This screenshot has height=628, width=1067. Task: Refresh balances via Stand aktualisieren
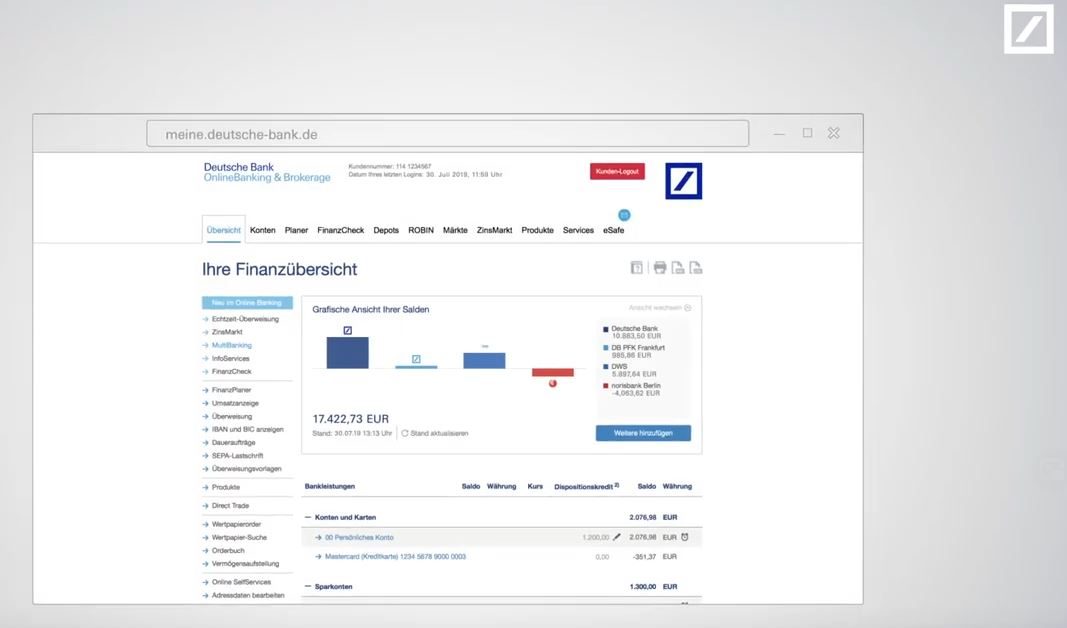(435, 433)
